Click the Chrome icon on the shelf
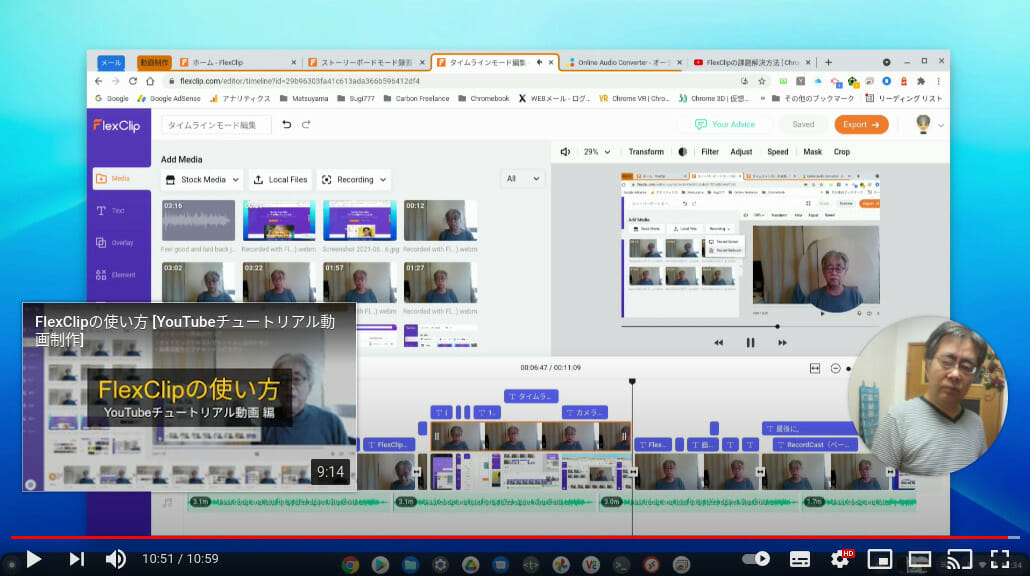The width and height of the screenshot is (1030, 576). click(350, 564)
